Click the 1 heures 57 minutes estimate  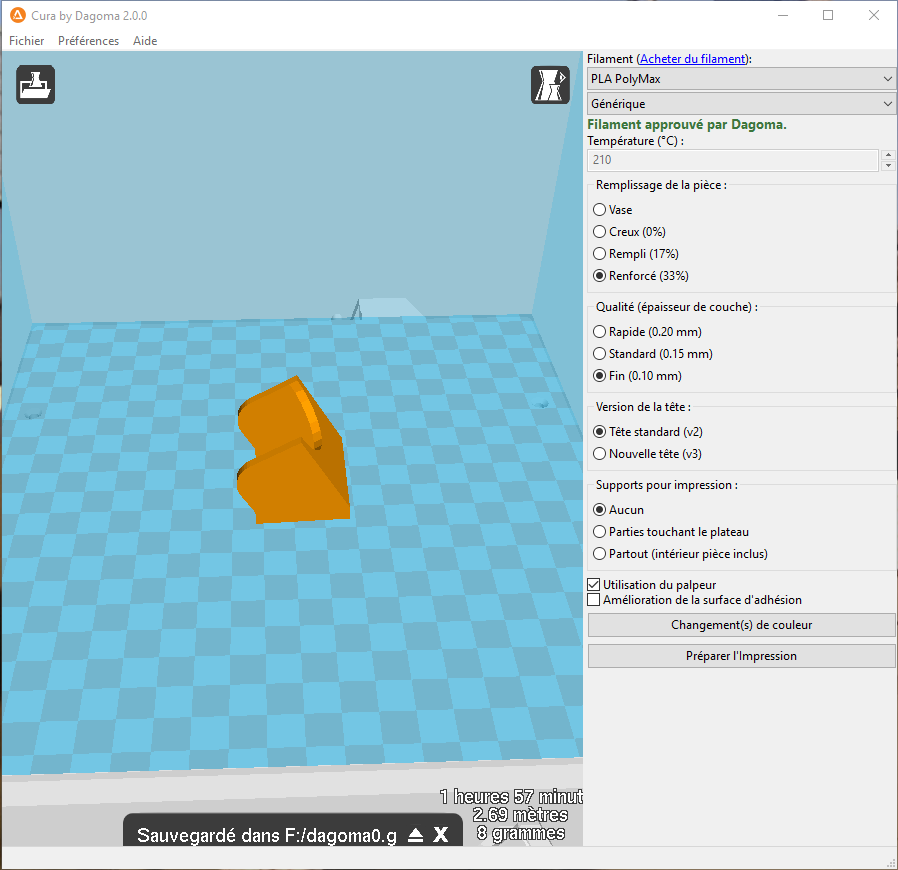511,797
